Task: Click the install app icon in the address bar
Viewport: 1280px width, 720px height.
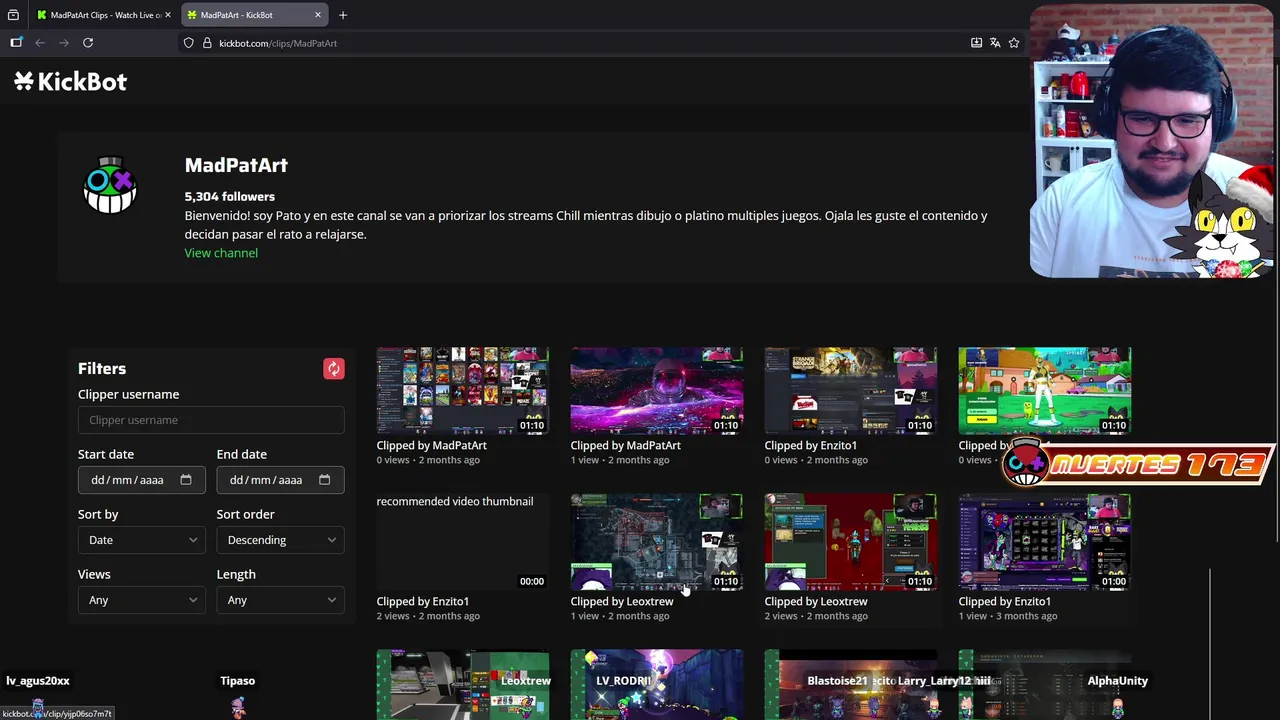Action: point(976,43)
